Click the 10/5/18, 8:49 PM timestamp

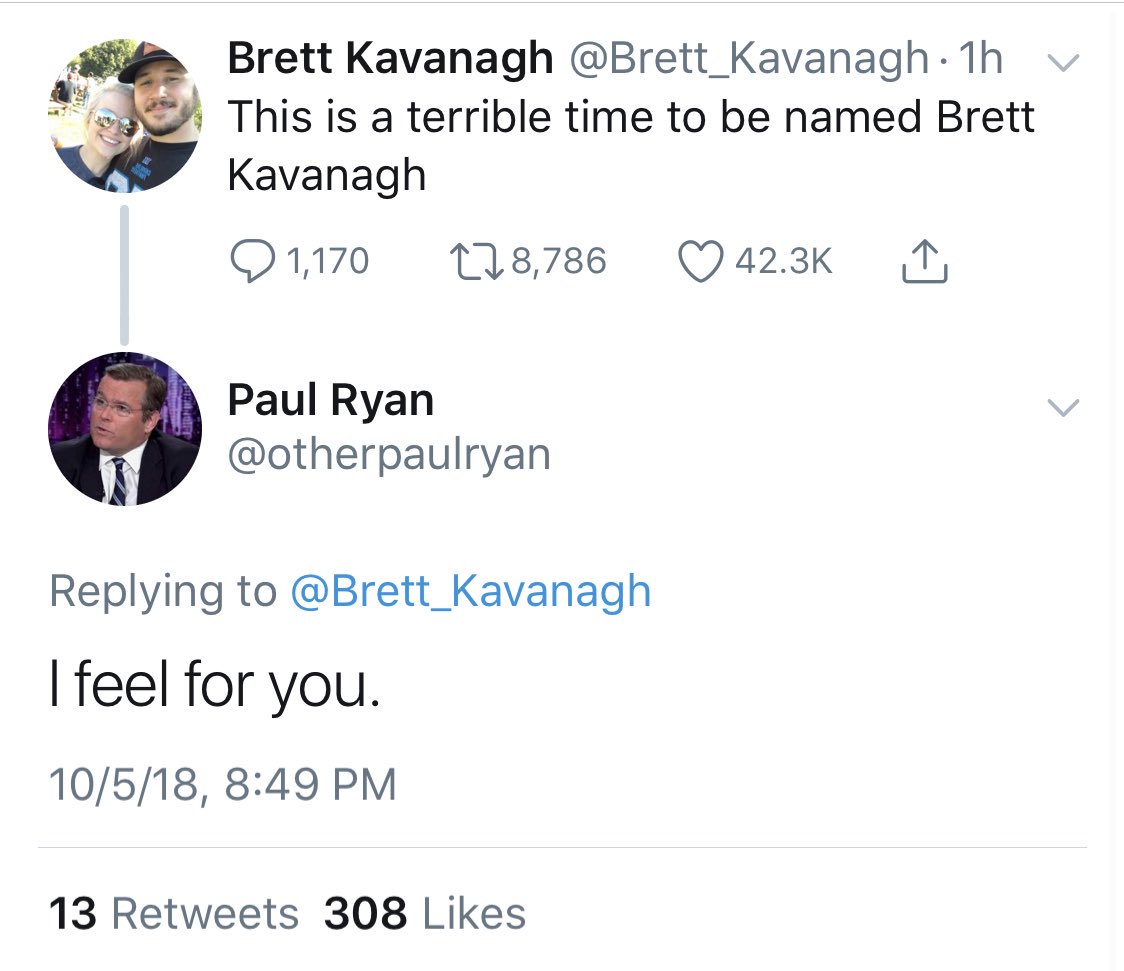[x=223, y=783]
